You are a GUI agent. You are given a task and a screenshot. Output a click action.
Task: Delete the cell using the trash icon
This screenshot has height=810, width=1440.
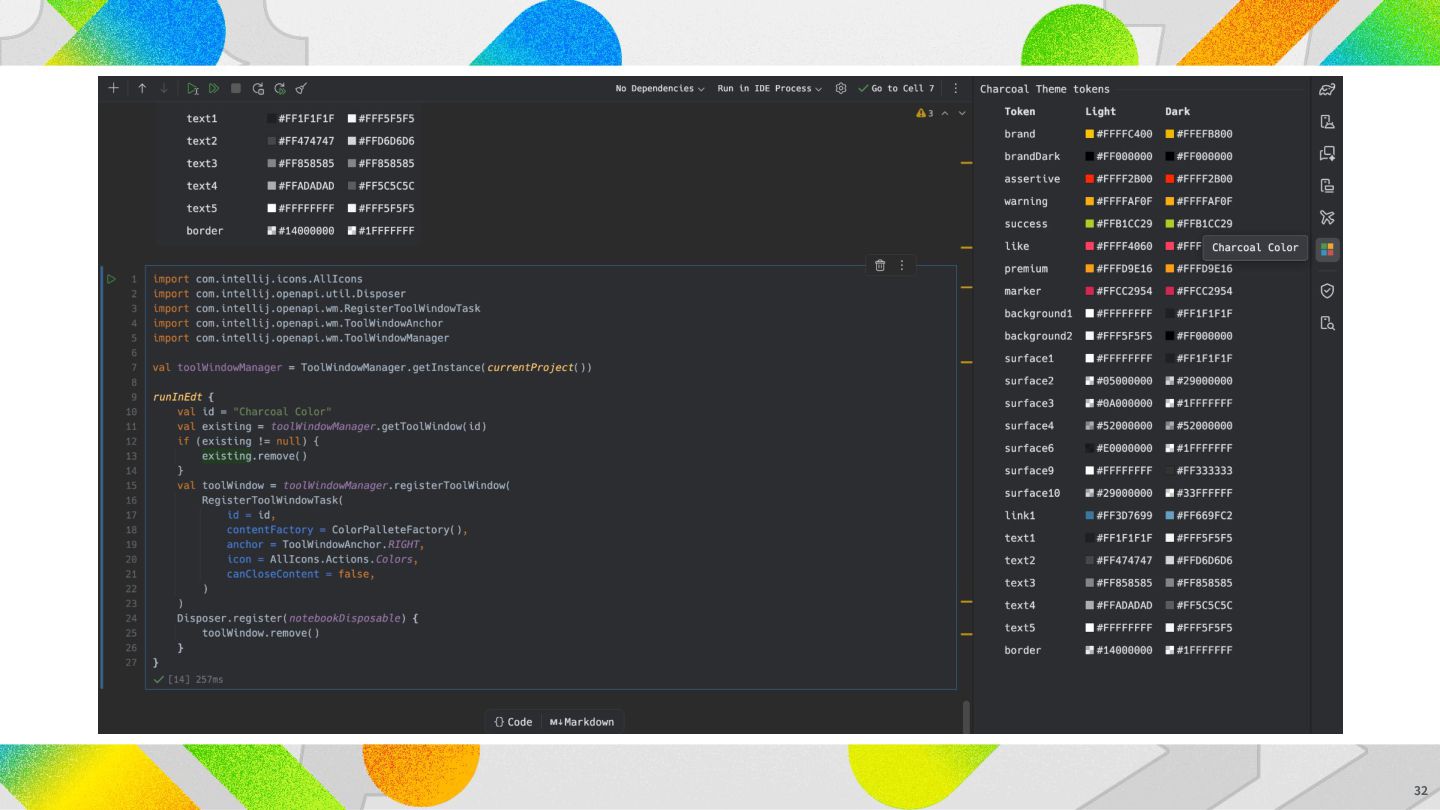(880, 265)
